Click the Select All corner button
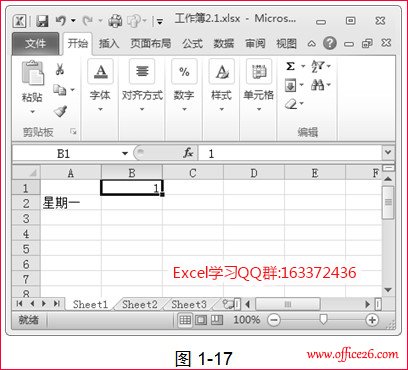Viewport: 408px width, 370px height. (x=26, y=173)
